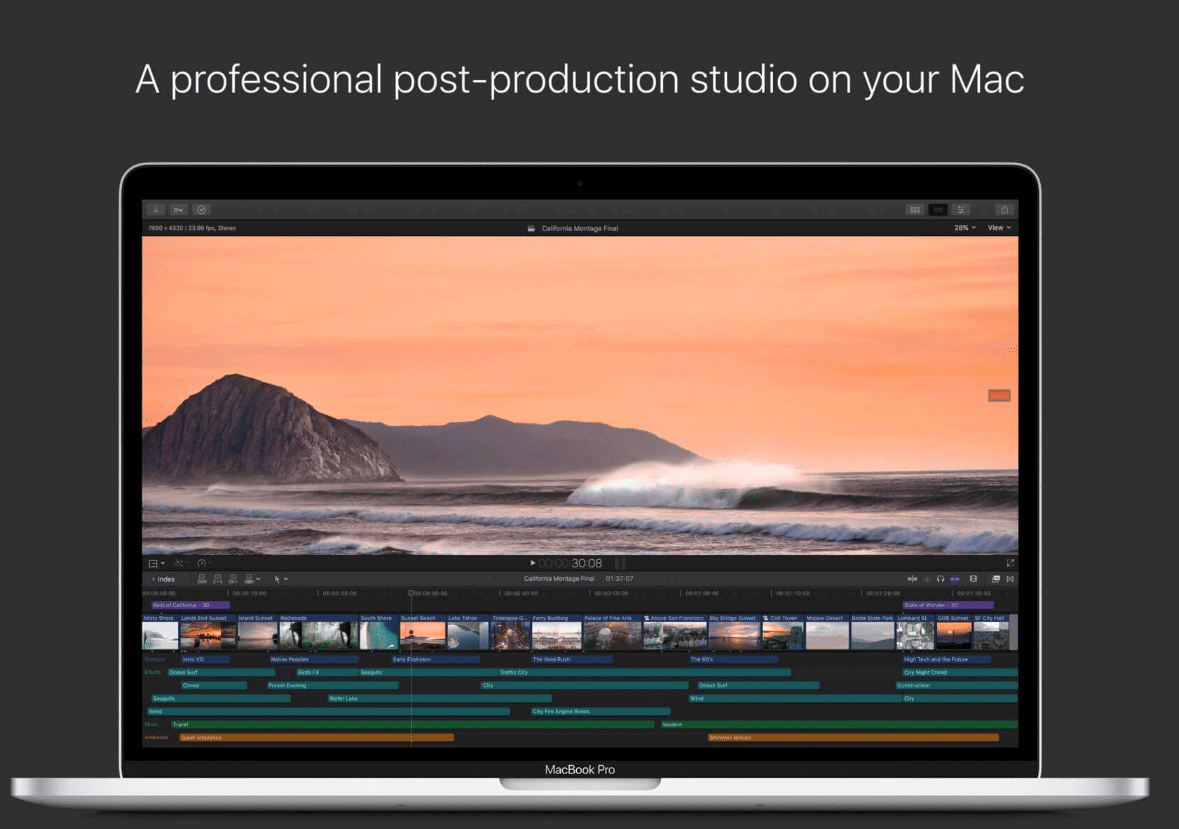Select the Island Sunset clip

pyautogui.click(x=258, y=631)
